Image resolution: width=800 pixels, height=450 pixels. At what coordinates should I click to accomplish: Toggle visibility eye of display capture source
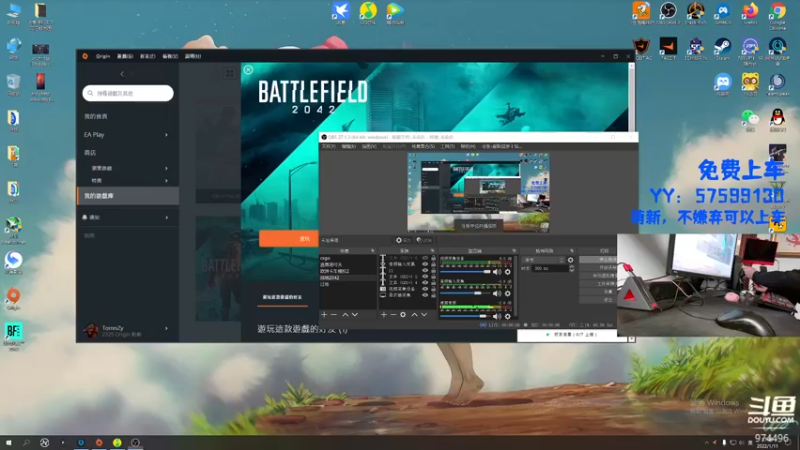point(425,295)
